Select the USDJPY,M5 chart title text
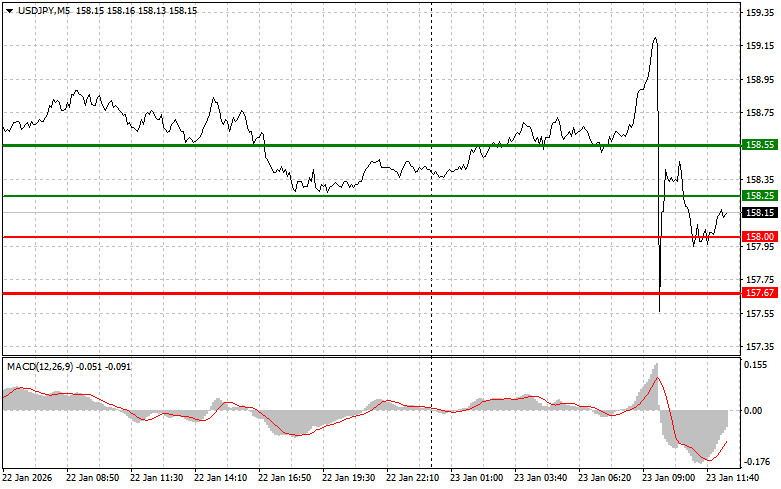 point(44,11)
